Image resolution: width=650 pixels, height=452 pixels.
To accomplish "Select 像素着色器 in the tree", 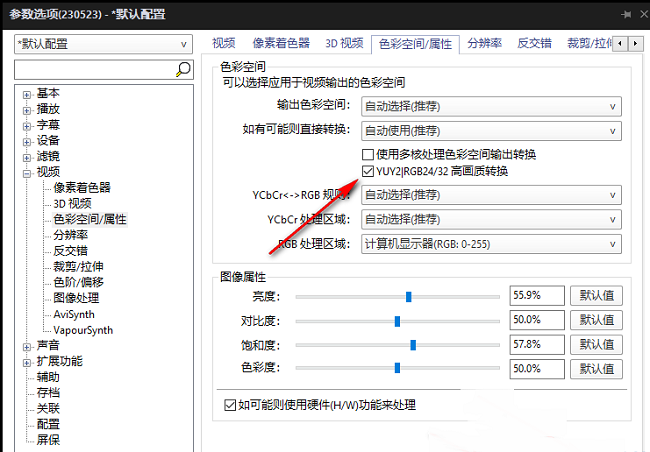I will 82,187.
